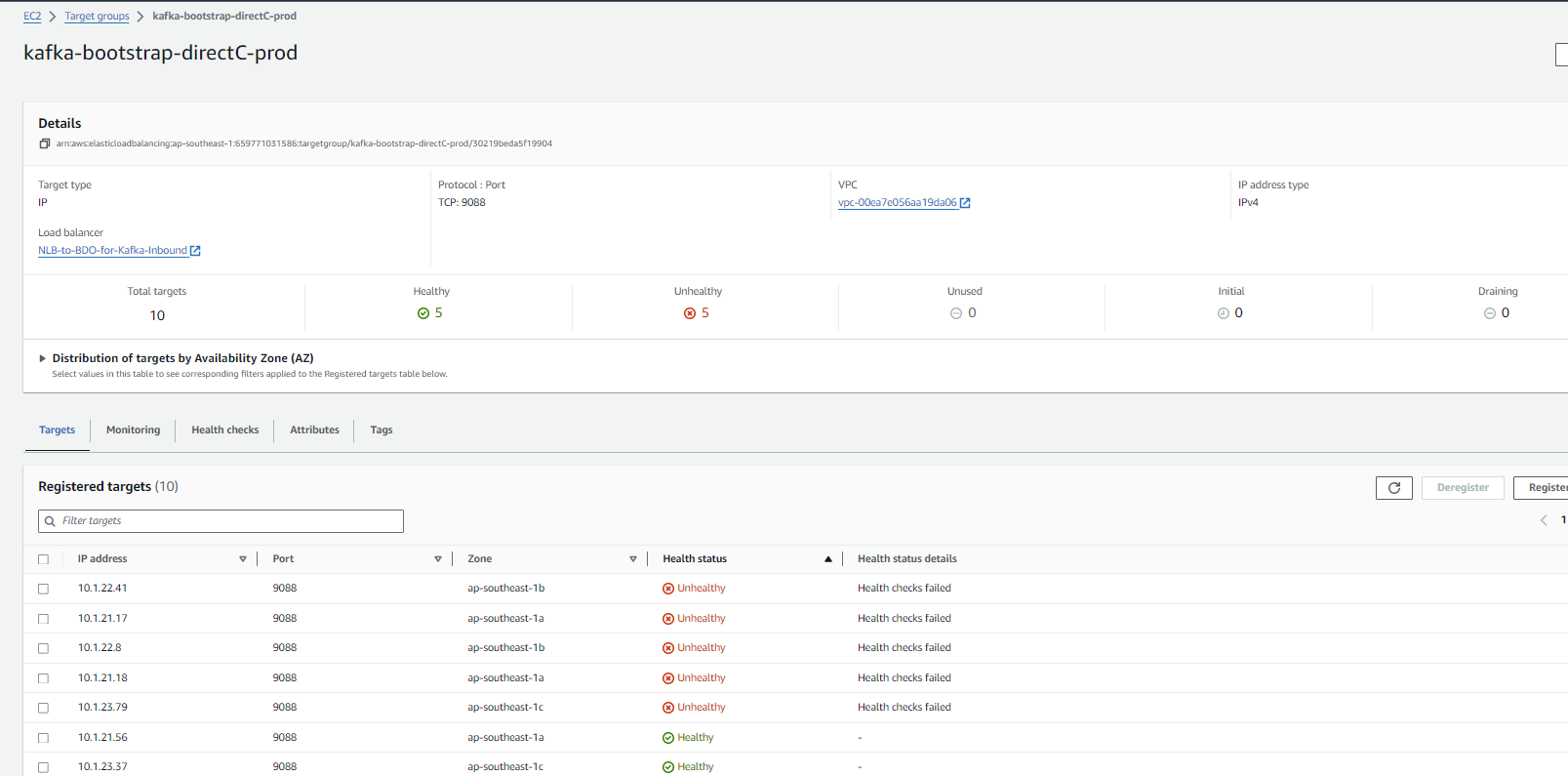Screen dimensions: 1568x776
Task: Click healthy icon for 10.1.23.37
Action: pyautogui.click(x=668, y=767)
